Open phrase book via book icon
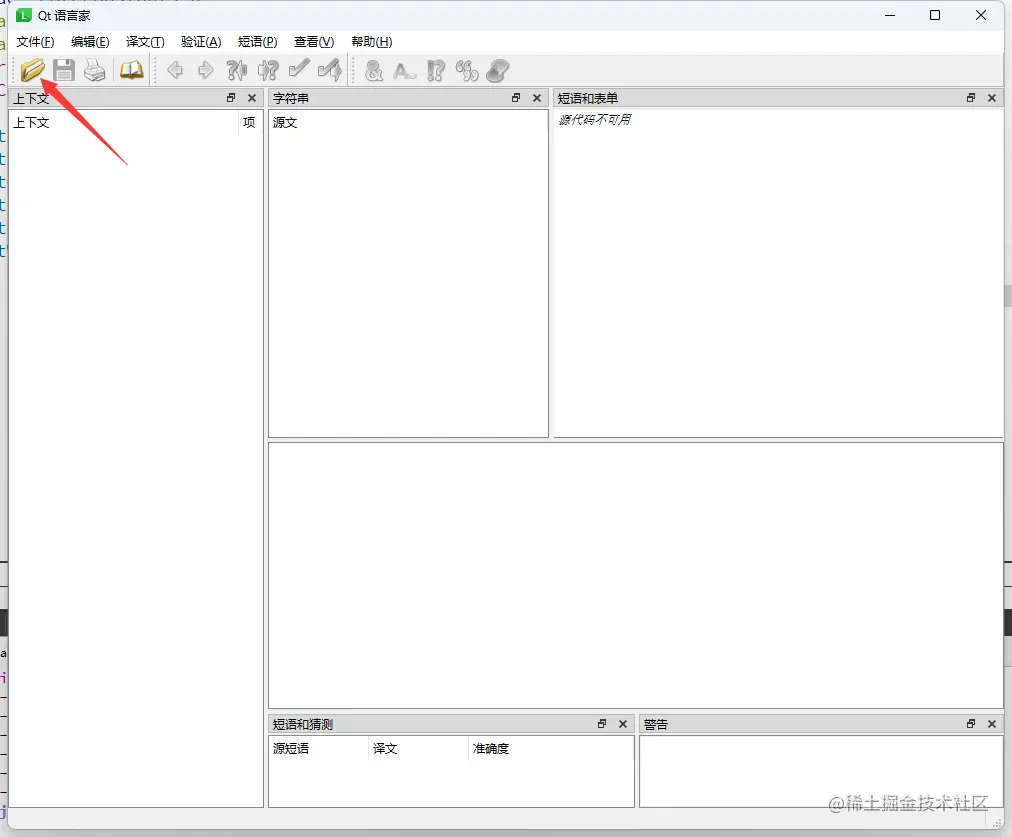 (132, 70)
